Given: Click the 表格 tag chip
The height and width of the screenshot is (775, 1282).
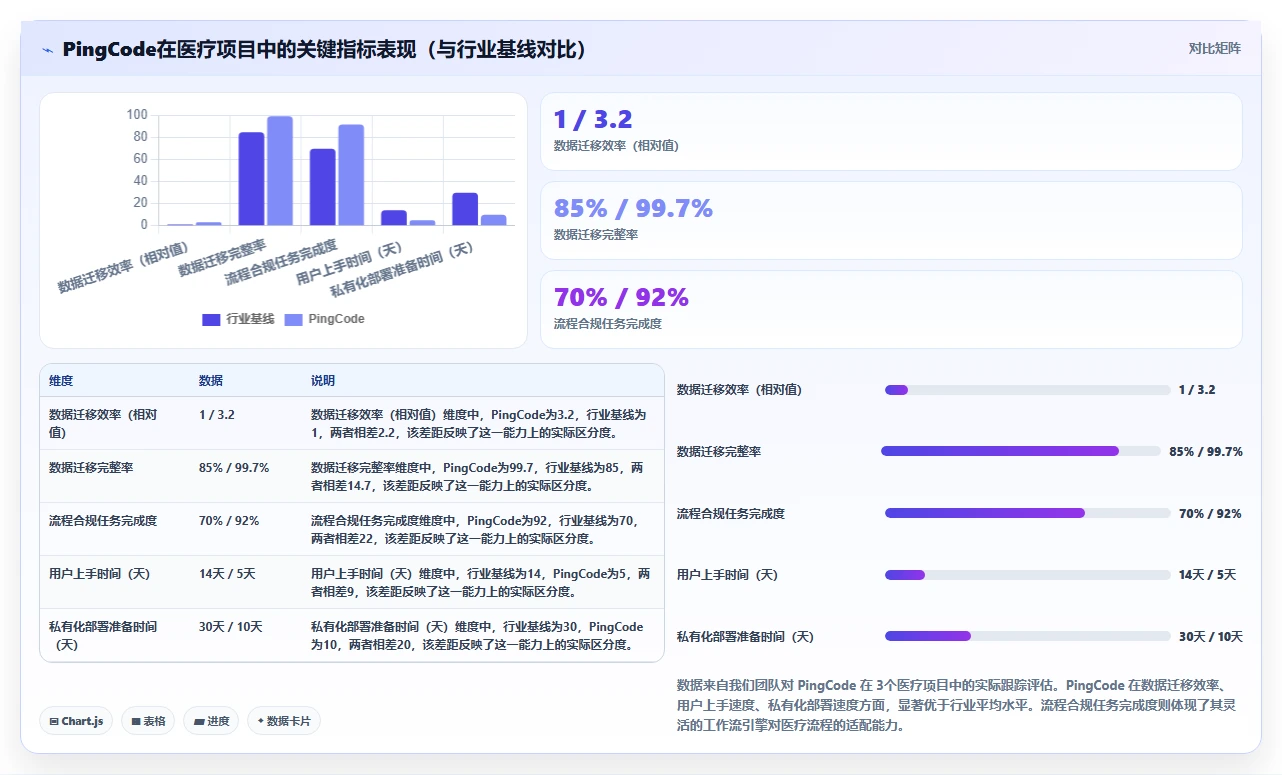Looking at the screenshot, I should click(148, 721).
